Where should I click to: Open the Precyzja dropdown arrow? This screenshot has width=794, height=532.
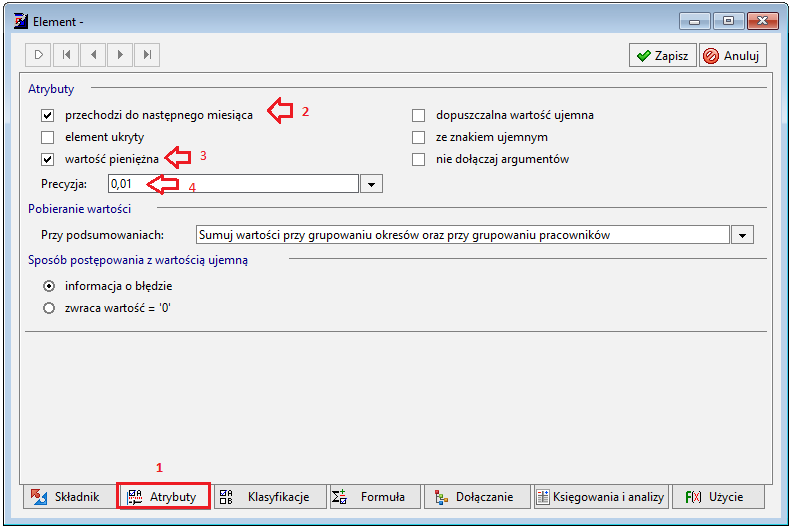[x=372, y=184]
